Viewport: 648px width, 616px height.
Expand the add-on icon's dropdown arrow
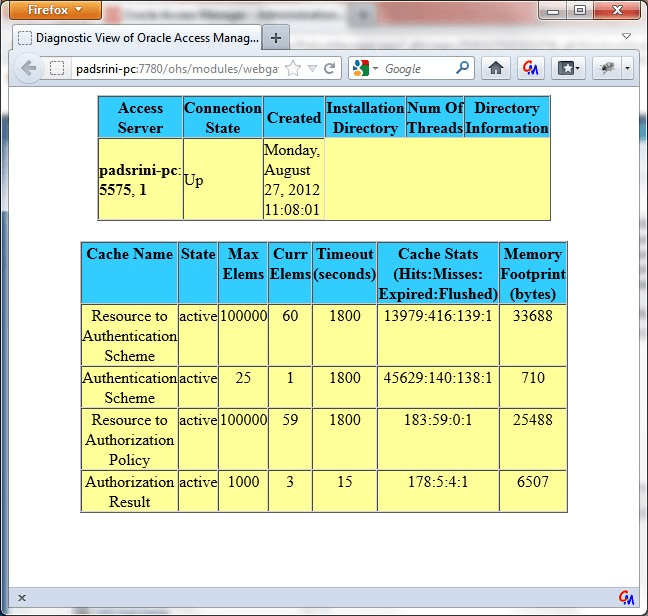click(x=627, y=68)
